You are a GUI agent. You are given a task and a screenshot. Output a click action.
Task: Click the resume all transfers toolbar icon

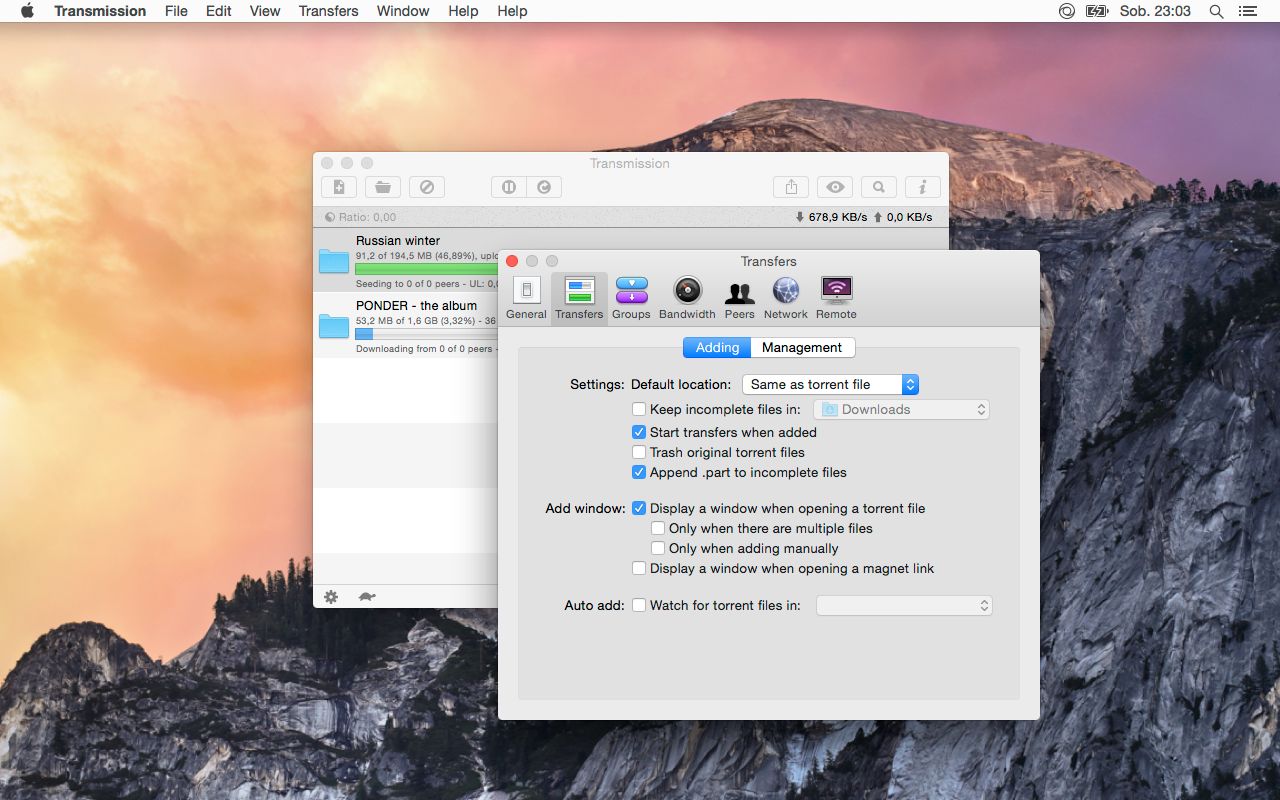[544, 187]
